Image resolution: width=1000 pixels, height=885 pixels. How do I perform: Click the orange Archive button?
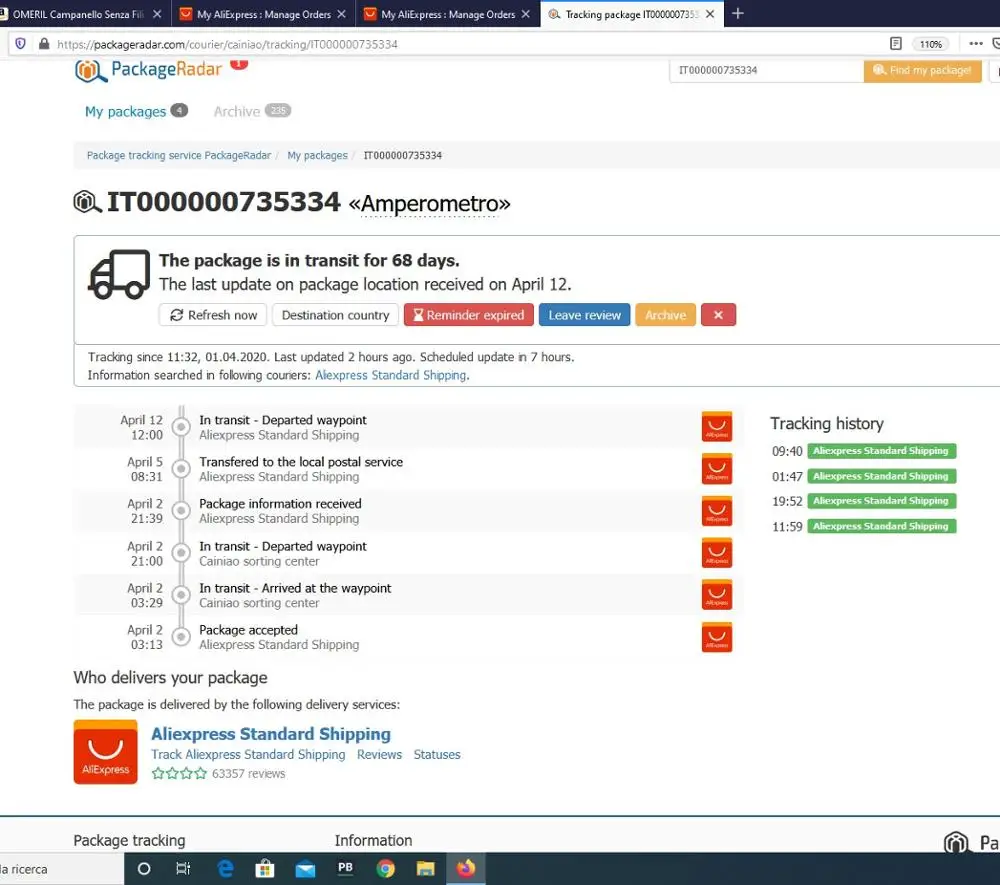coord(665,315)
